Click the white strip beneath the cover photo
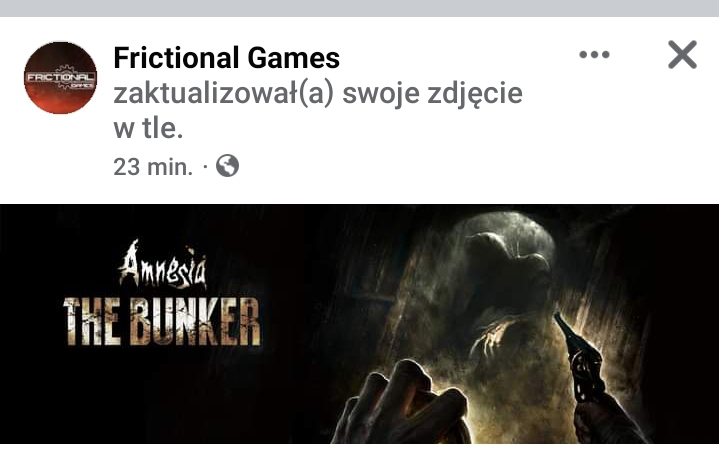 [360, 450]
